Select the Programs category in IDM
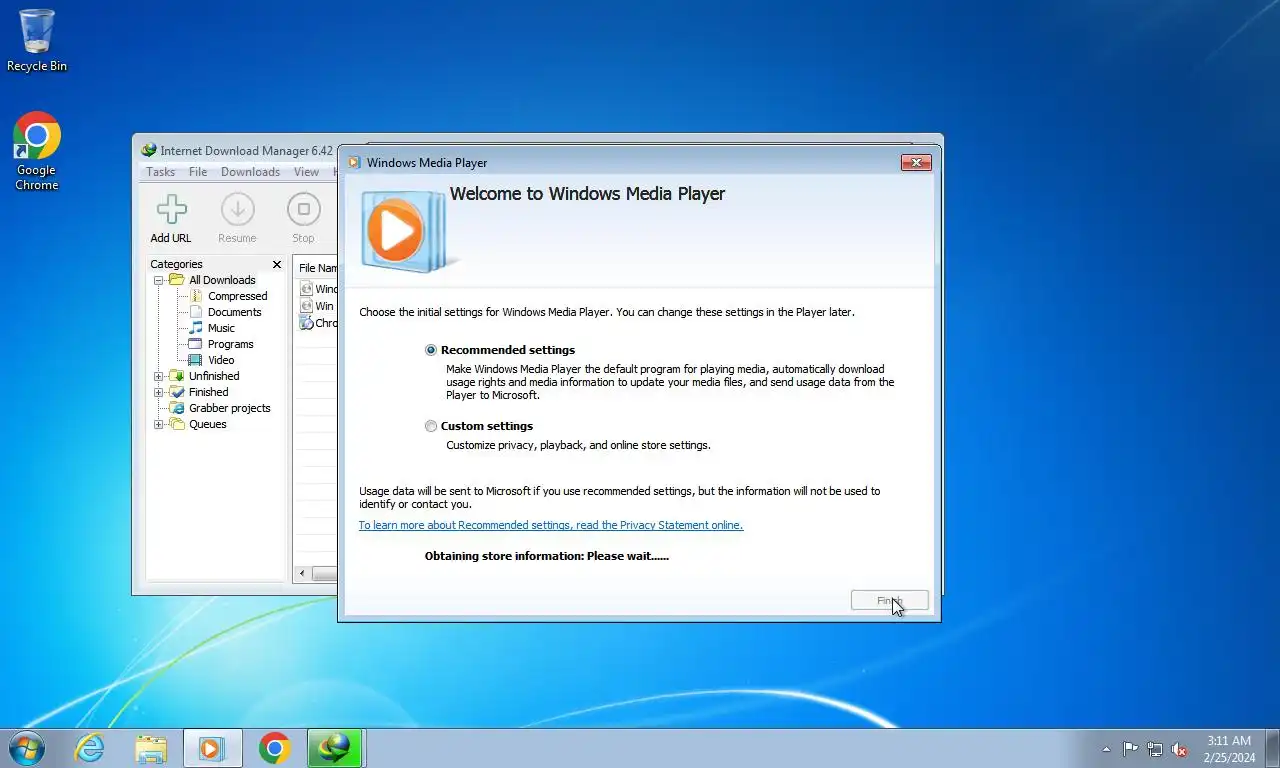Screen dimensions: 1280x768 point(230,344)
